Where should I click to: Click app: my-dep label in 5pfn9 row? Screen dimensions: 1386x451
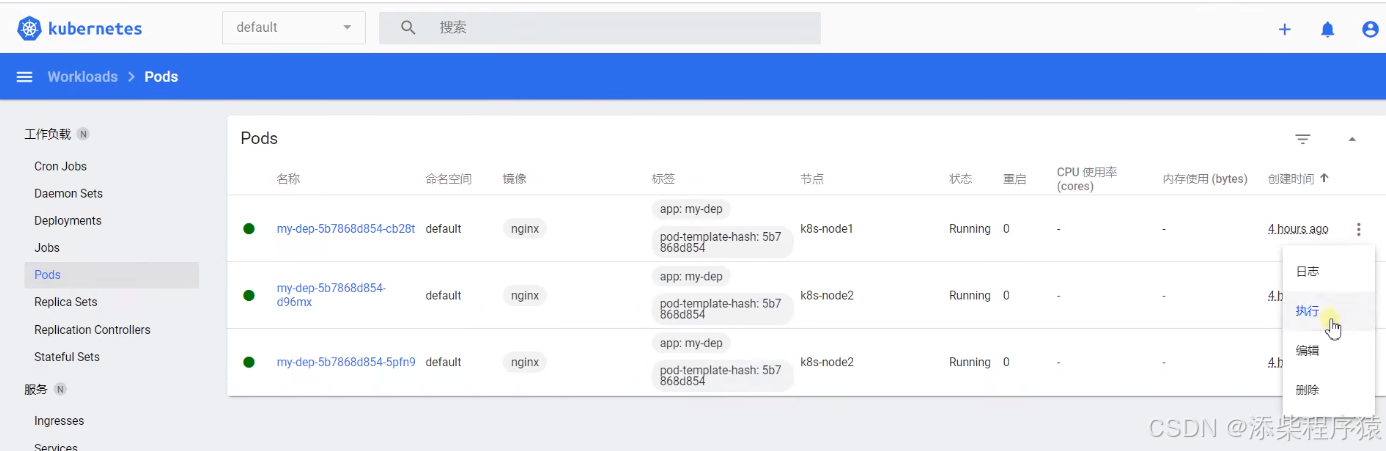[x=691, y=343]
